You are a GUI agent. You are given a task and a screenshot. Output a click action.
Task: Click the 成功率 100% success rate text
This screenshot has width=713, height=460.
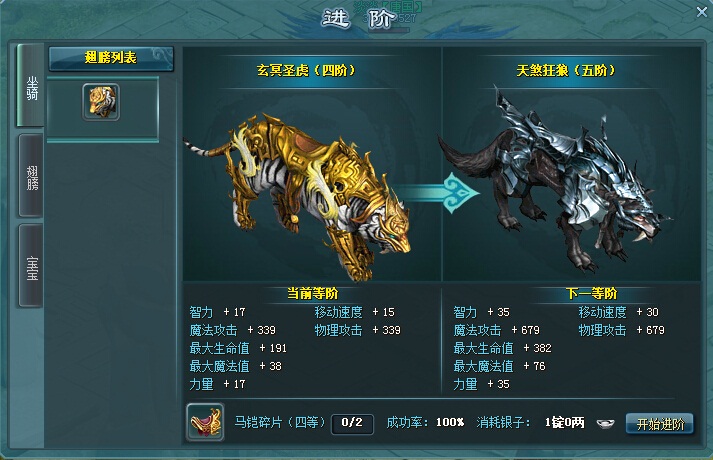coord(425,423)
